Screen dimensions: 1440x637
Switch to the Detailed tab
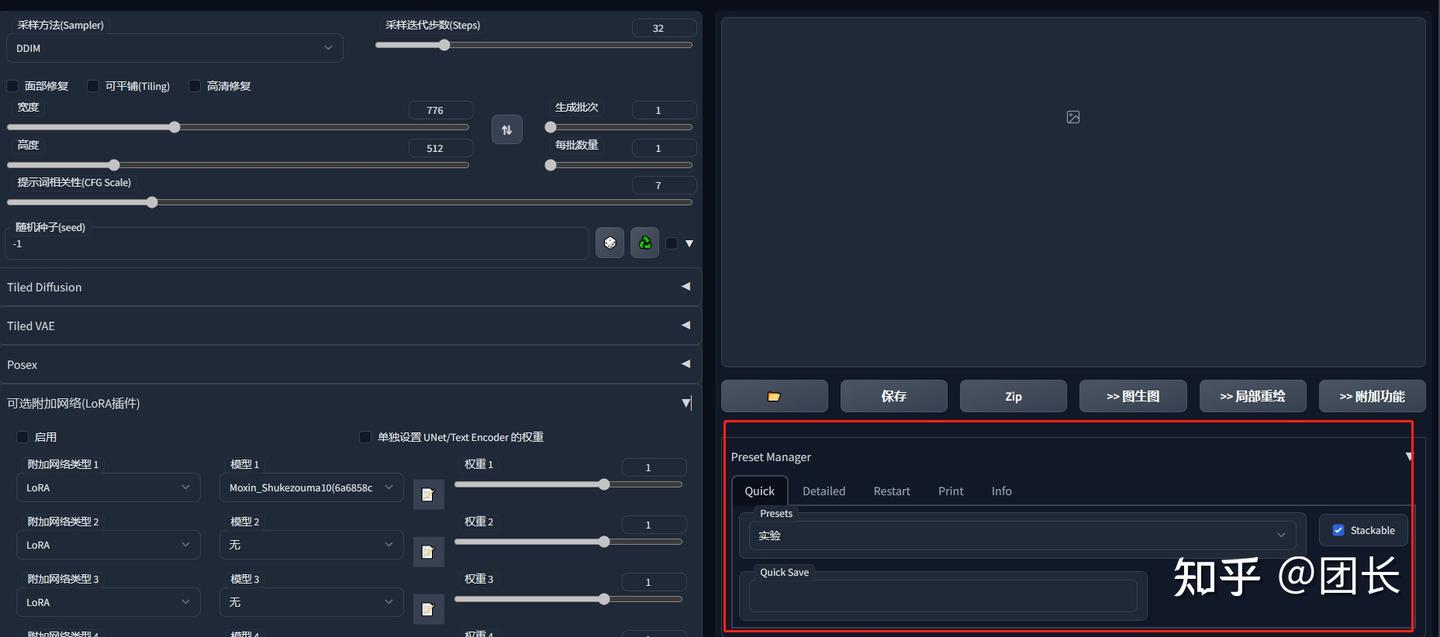[824, 491]
